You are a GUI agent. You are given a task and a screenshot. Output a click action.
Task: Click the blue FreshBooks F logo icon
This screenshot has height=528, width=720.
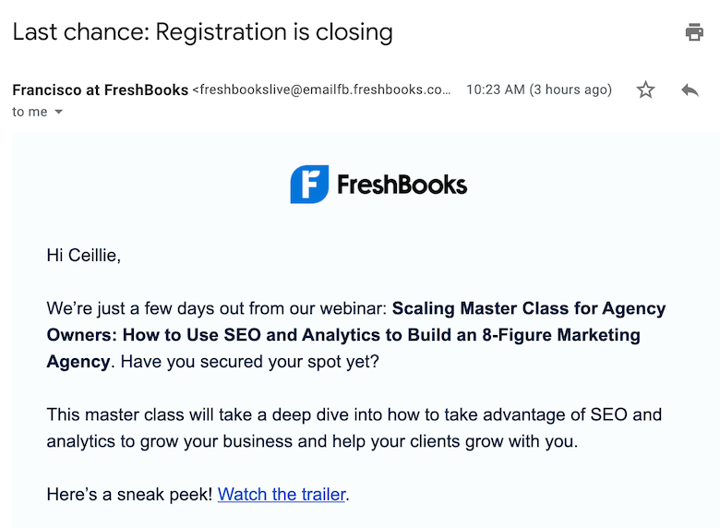click(309, 184)
